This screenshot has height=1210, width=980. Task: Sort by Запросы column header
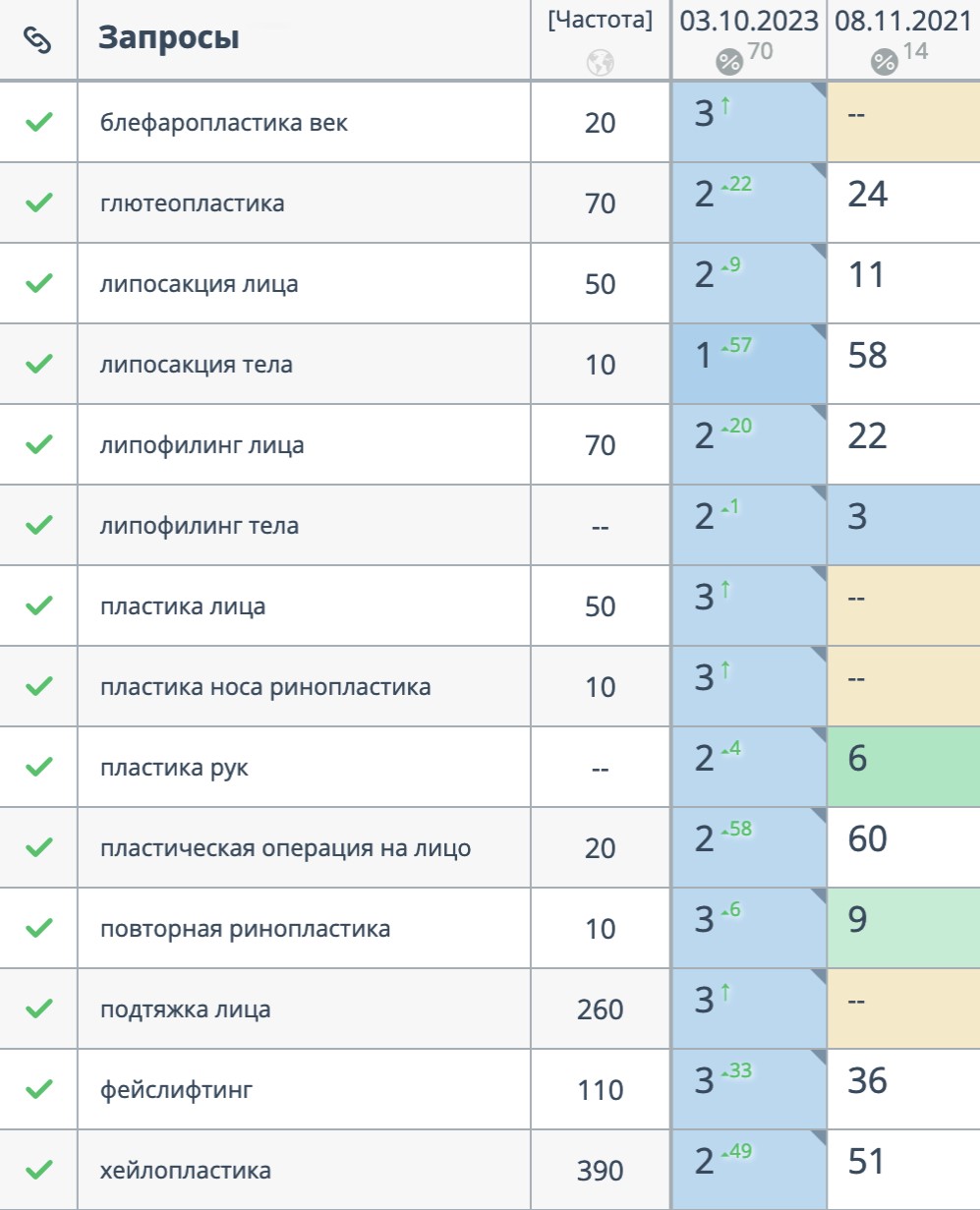169,39
